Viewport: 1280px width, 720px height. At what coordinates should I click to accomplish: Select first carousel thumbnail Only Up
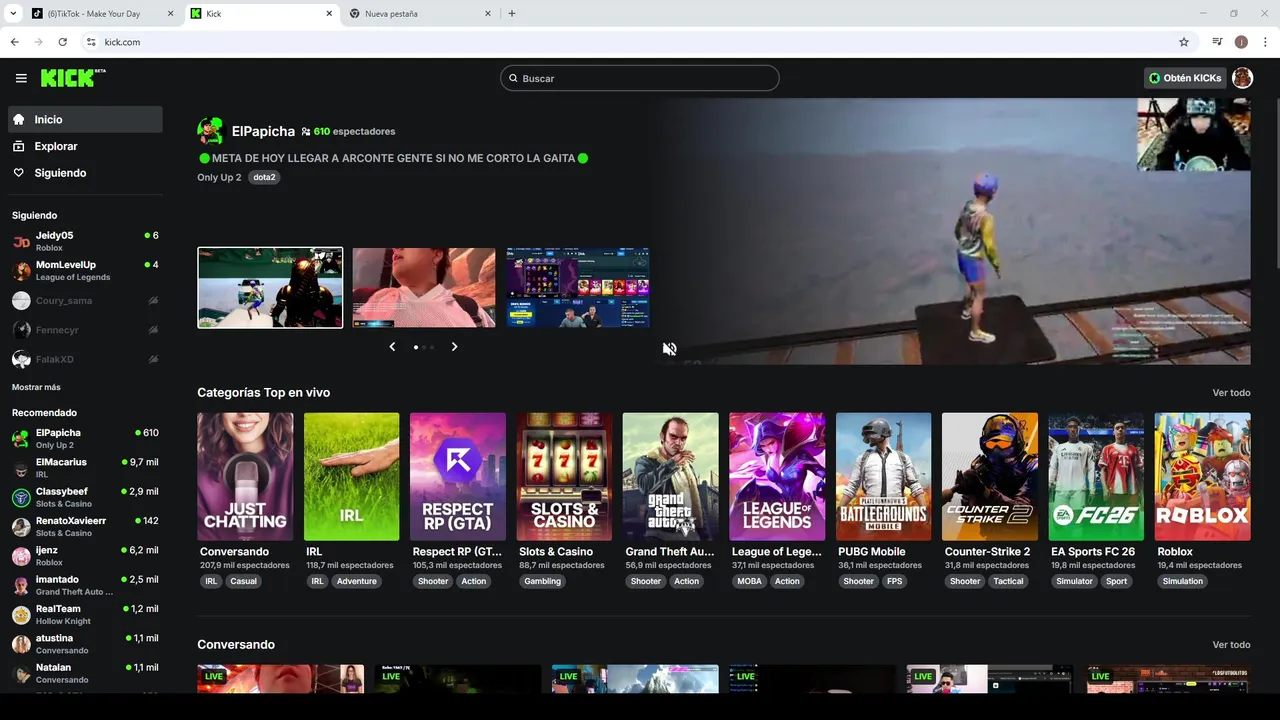pyautogui.click(x=270, y=288)
